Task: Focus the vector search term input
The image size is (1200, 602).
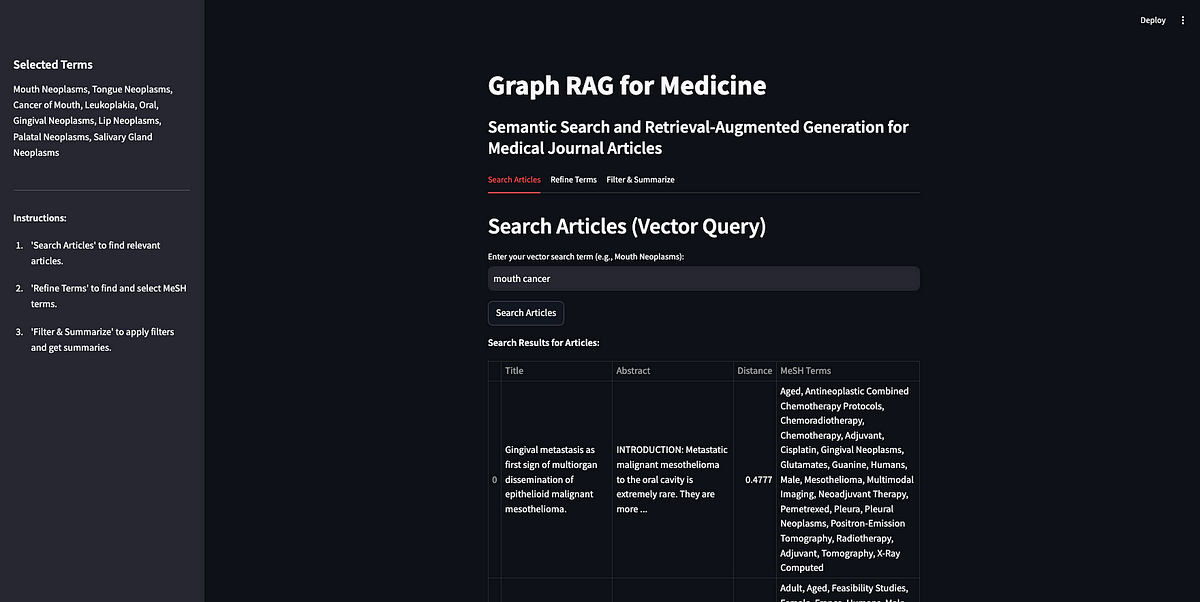Action: click(x=703, y=279)
